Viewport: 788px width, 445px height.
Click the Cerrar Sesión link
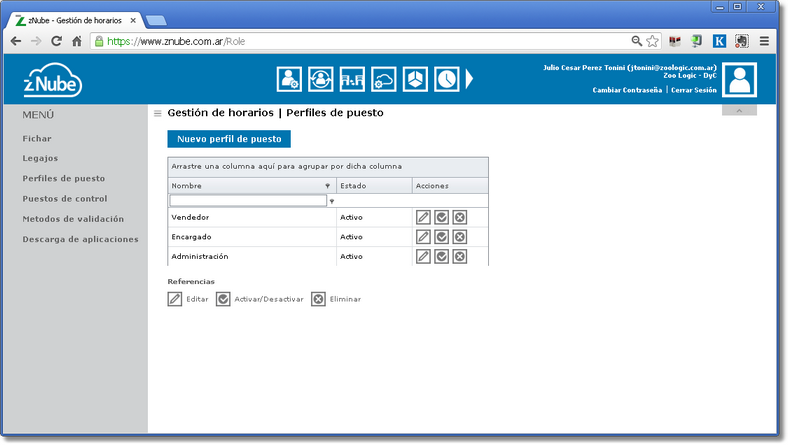(x=693, y=90)
